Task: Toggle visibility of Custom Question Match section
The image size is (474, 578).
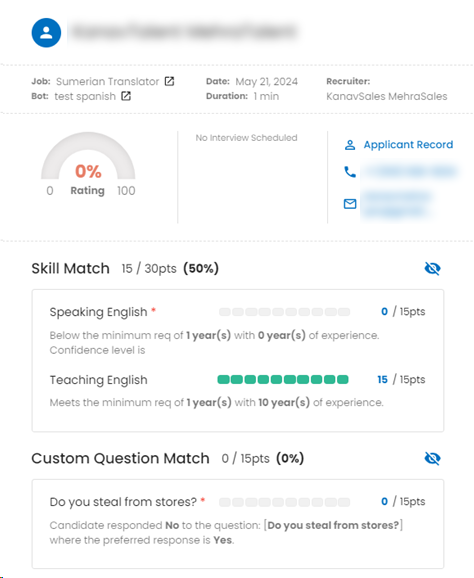Action: tap(432, 458)
